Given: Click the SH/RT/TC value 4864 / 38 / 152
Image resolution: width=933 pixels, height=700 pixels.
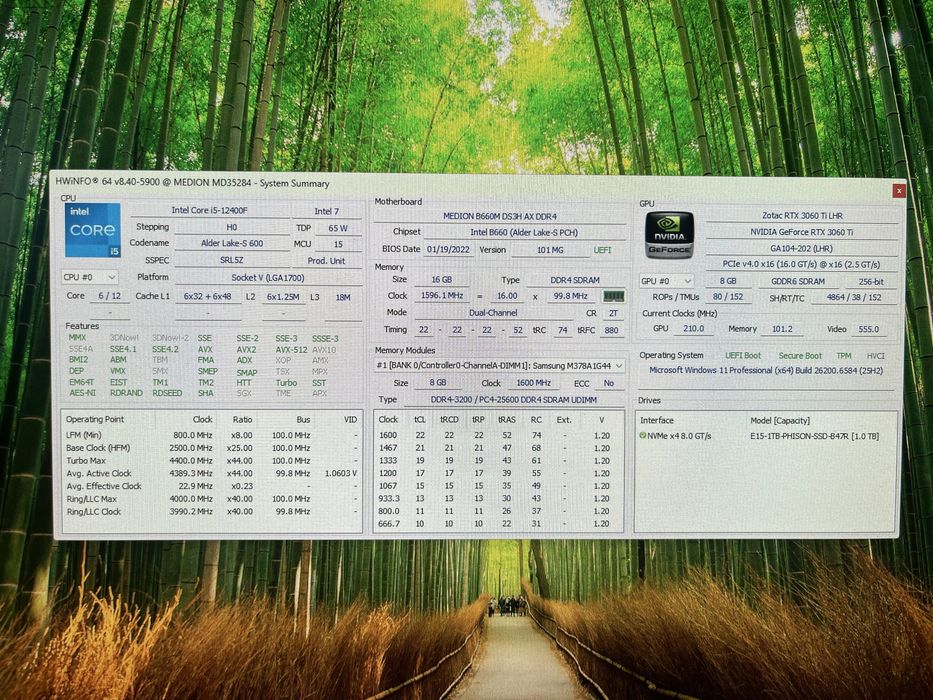Looking at the screenshot, I should 854,297.
